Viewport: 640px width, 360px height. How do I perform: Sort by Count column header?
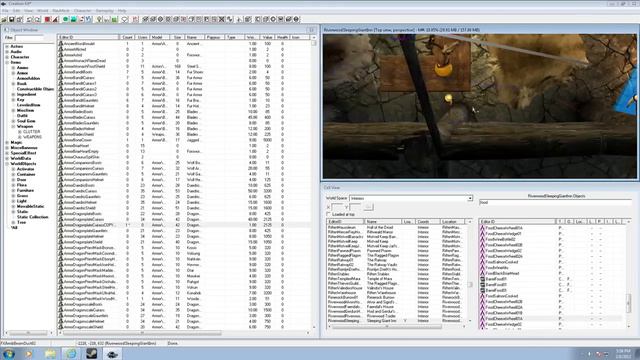pos(127,37)
